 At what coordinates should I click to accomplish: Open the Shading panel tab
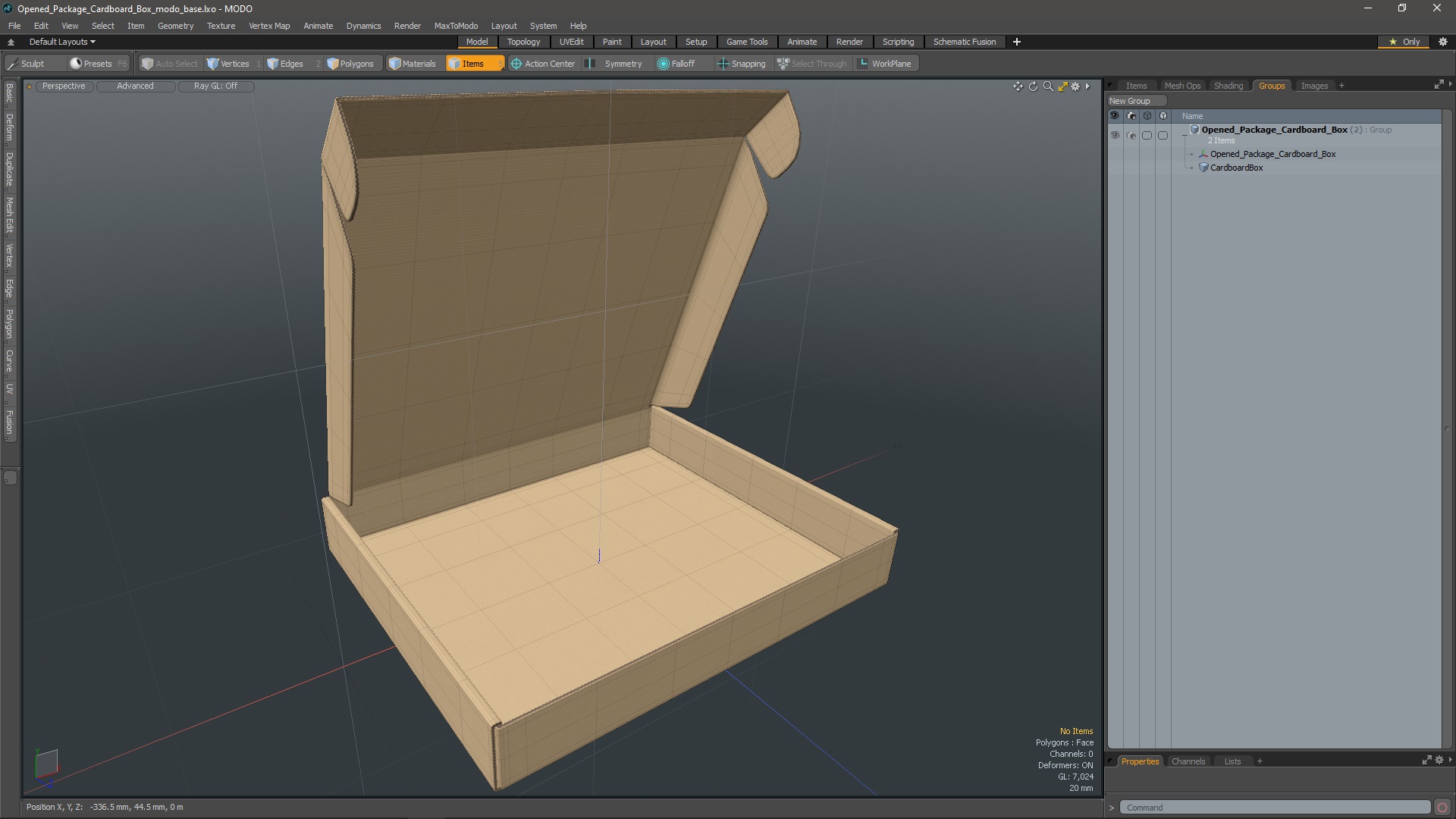(1228, 86)
